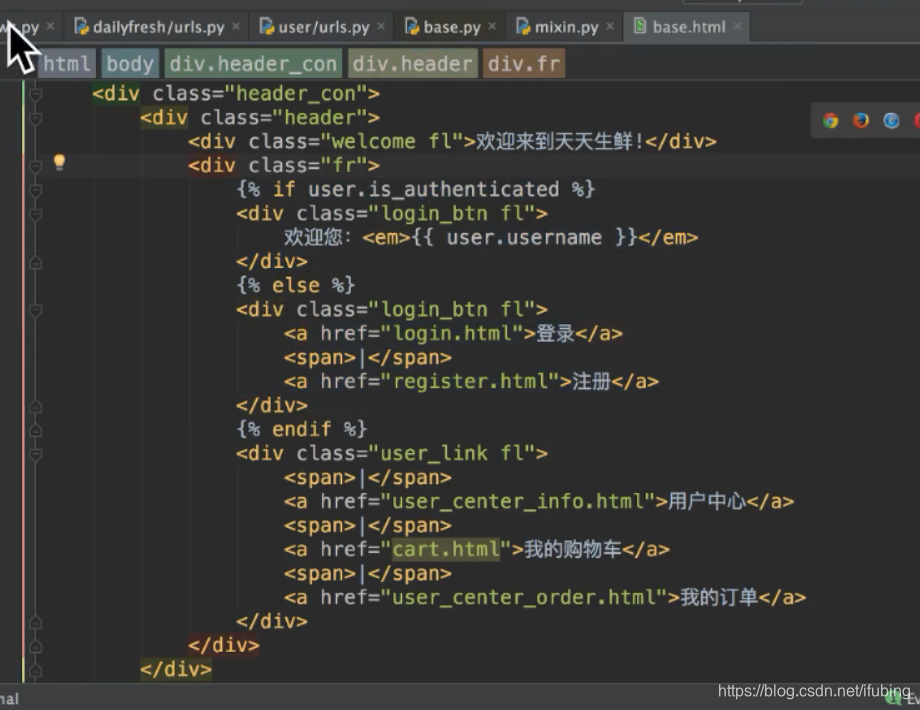The image size is (920, 710).
Task: Switch to dailyfresh/urls.py tab
Action: 157,27
